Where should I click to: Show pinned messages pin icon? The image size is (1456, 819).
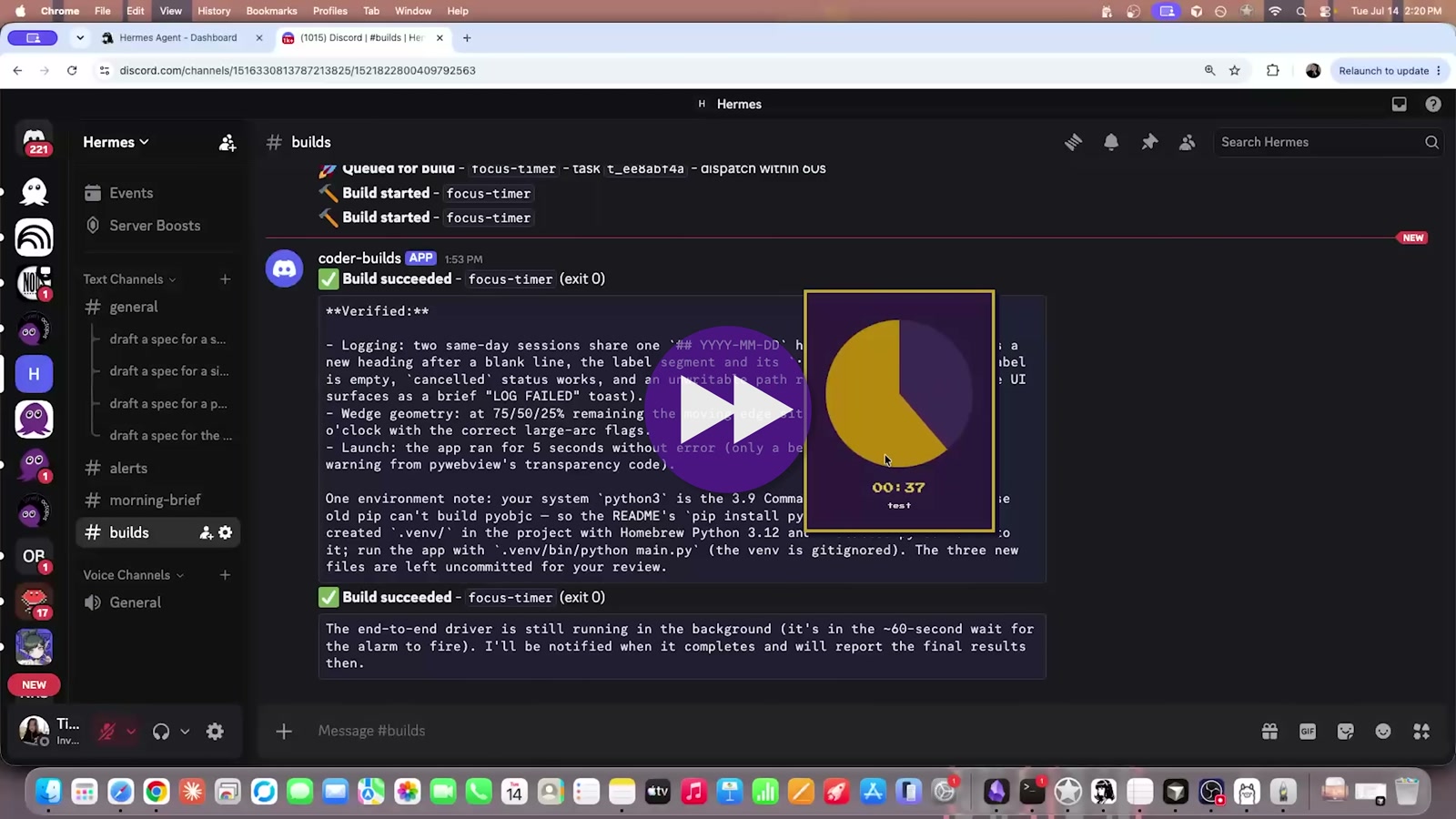point(1149,142)
